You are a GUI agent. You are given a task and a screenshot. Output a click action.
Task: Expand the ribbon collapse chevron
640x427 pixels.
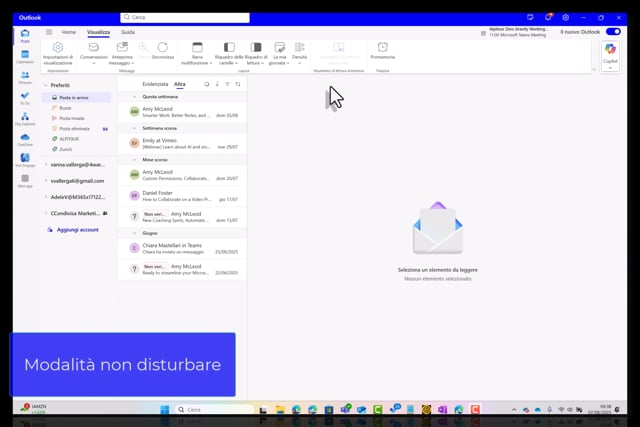594,69
